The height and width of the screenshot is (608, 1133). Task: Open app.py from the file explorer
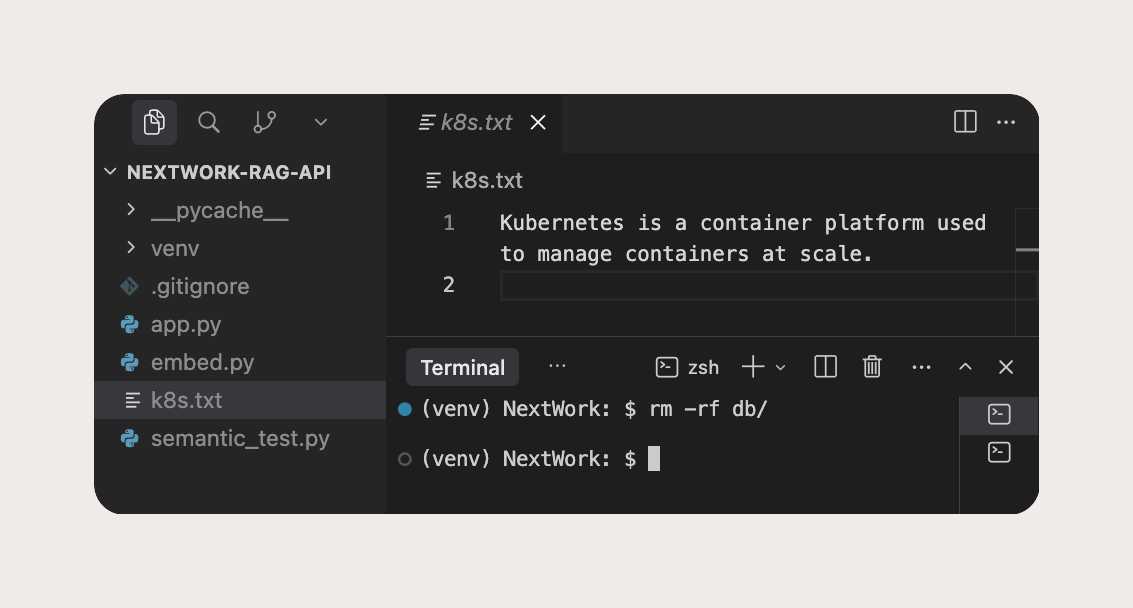(186, 324)
